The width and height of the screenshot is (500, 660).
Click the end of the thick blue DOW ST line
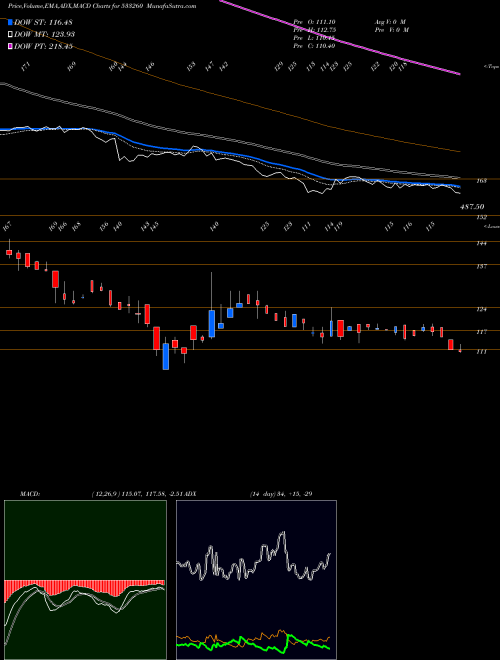[458, 186]
